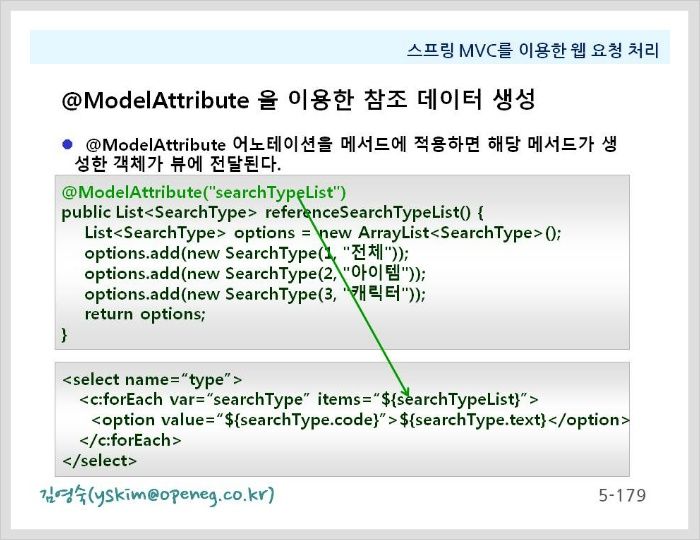
Task: Click the 'return options;' line
Action: [145, 314]
